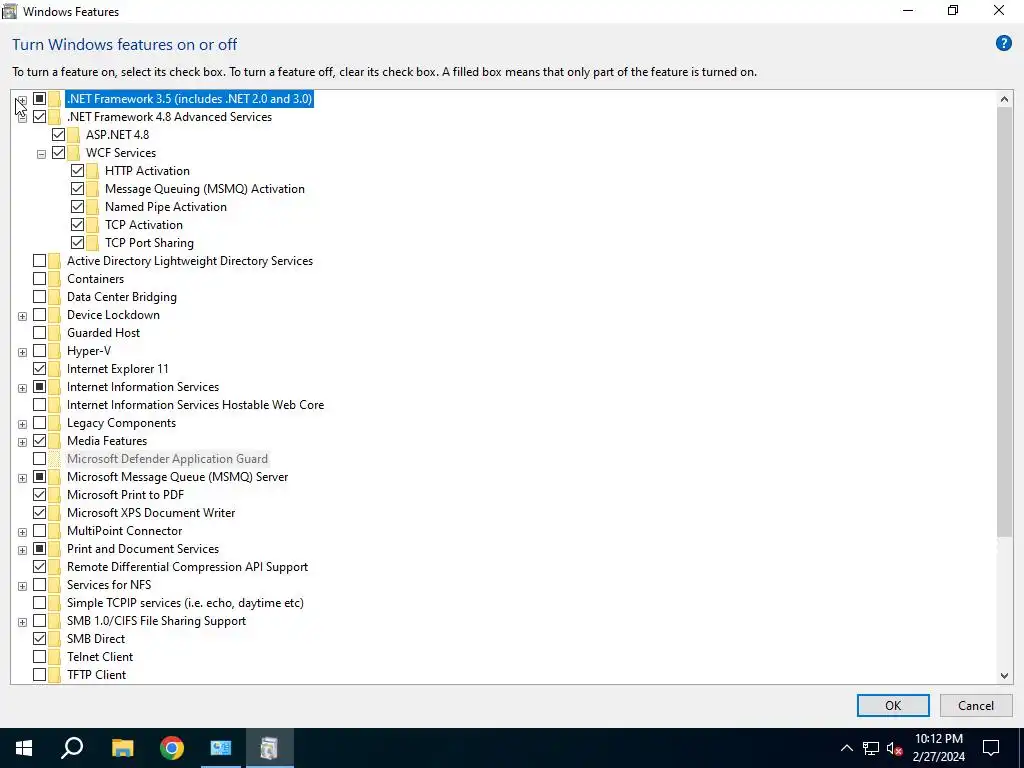Open the Windows Start menu

24,748
